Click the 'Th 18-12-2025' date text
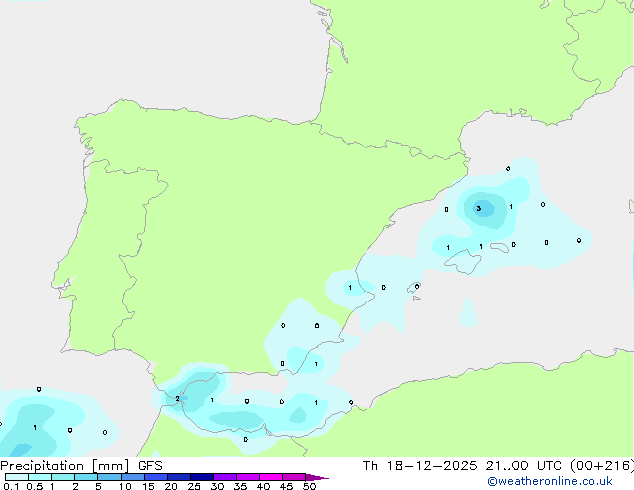Viewport: 634px width, 490px height. (x=420, y=466)
